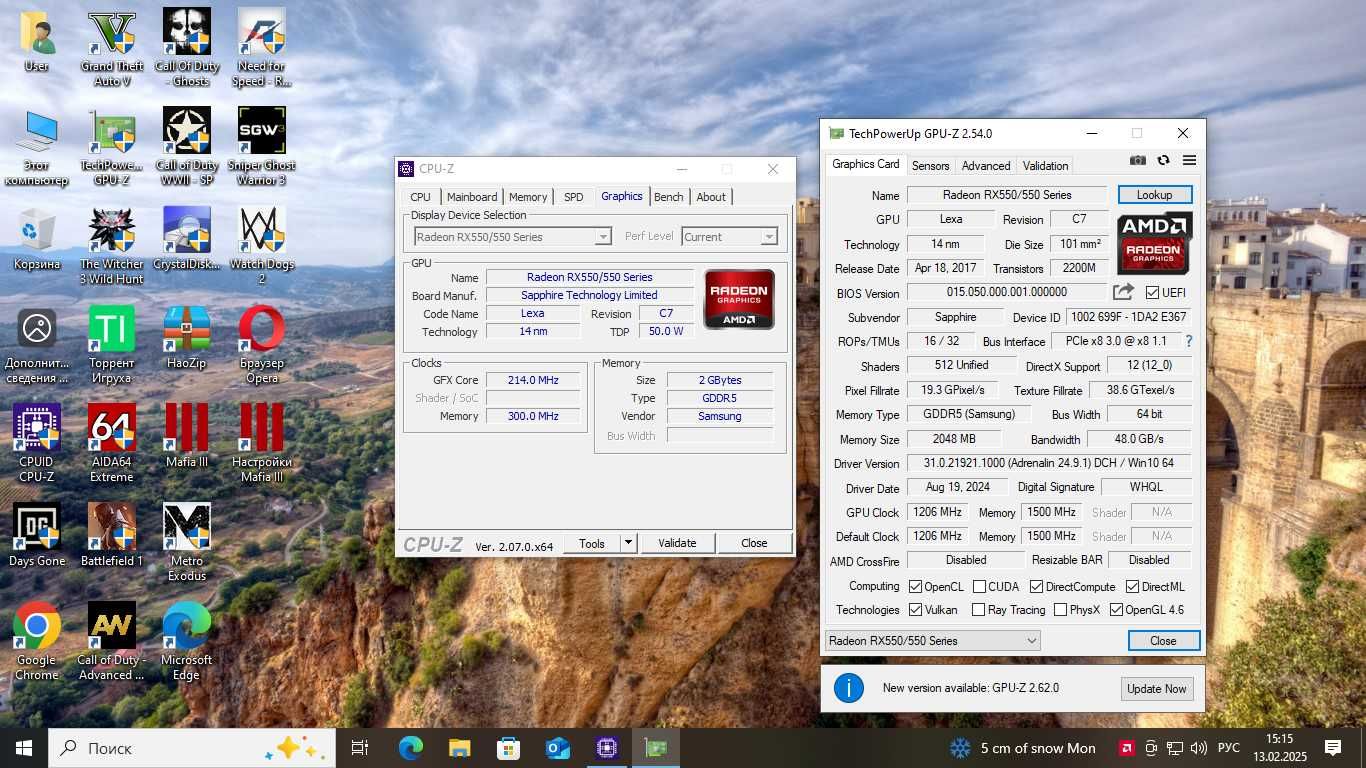Open the Grand Theft Auto V desktop shortcut
Screen dimensions: 1366x768
112,48
